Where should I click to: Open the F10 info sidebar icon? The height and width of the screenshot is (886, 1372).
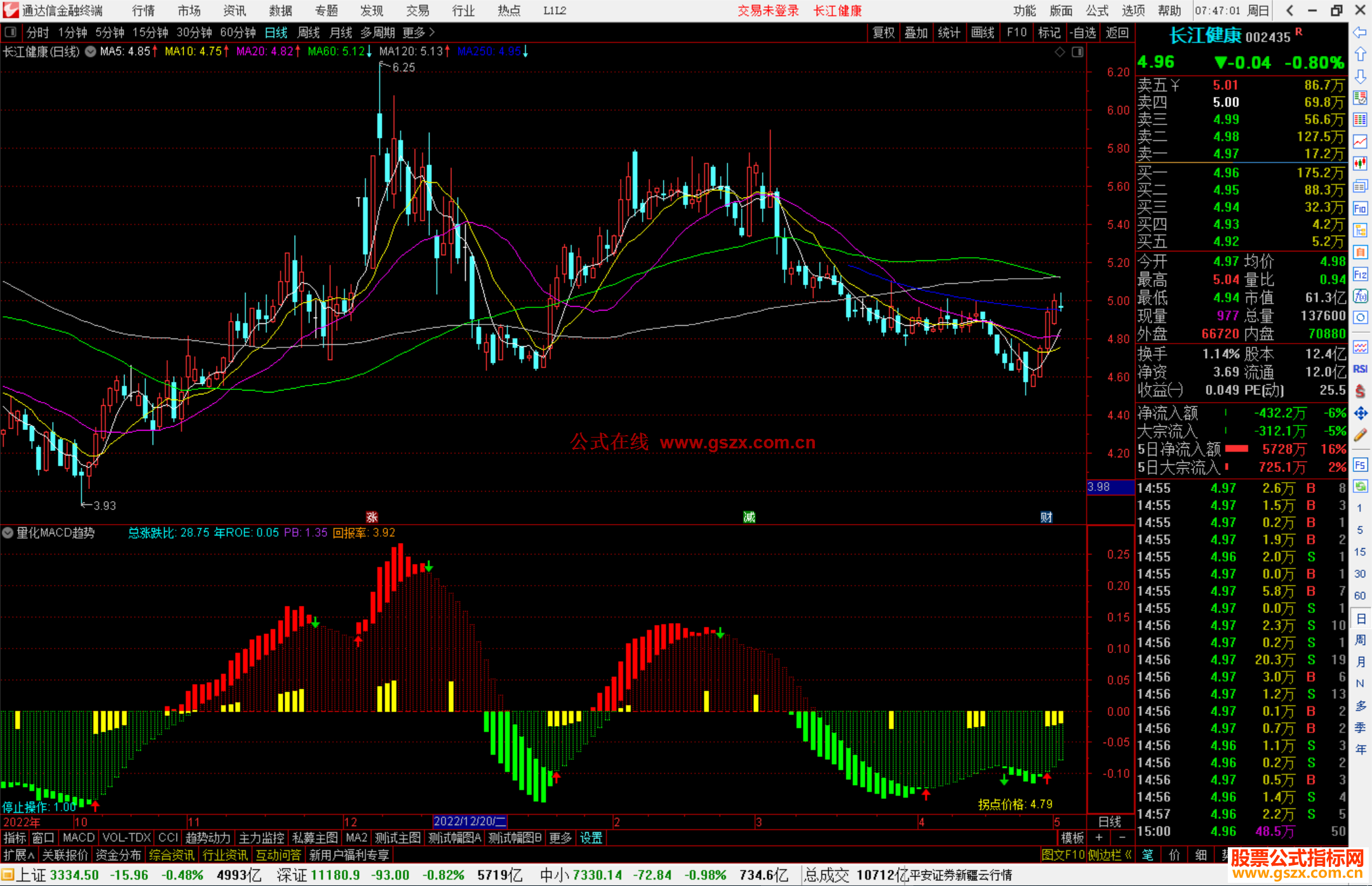(1360, 208)
